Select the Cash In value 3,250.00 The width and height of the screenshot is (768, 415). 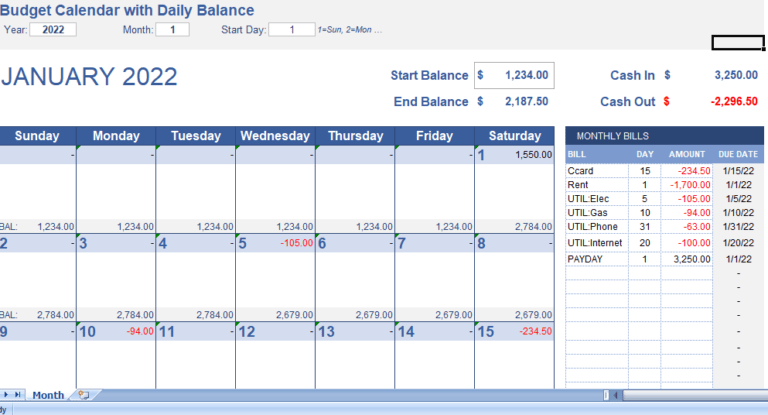pos(736,75)
